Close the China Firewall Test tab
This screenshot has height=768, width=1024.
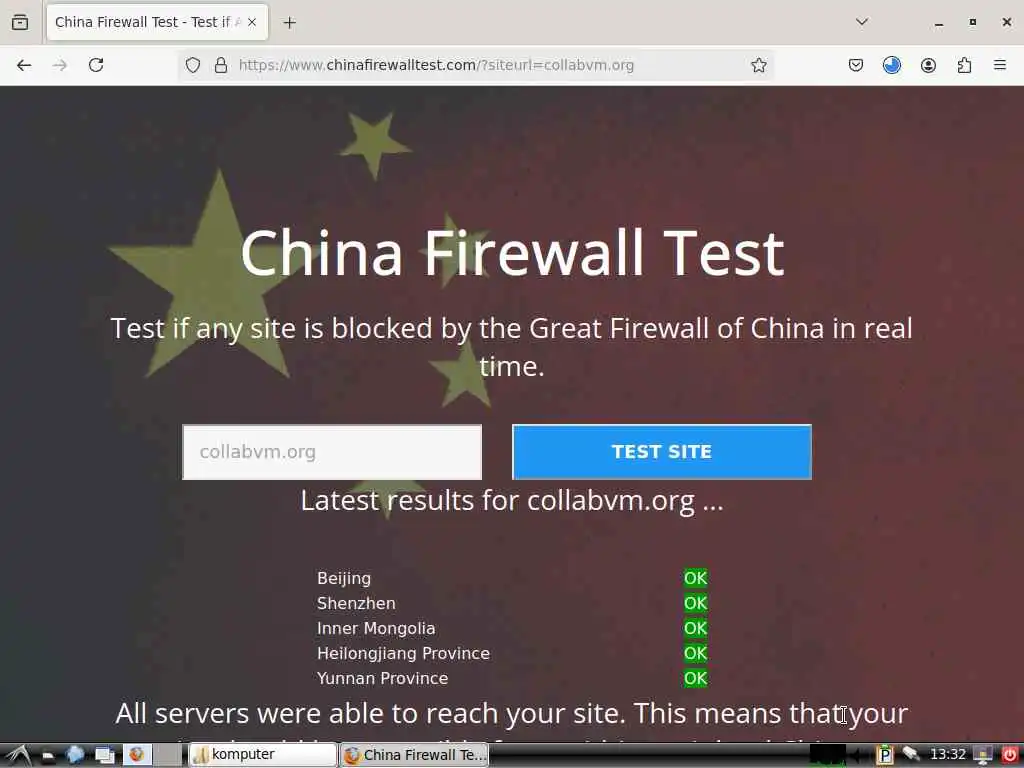(x=252, y=22)
